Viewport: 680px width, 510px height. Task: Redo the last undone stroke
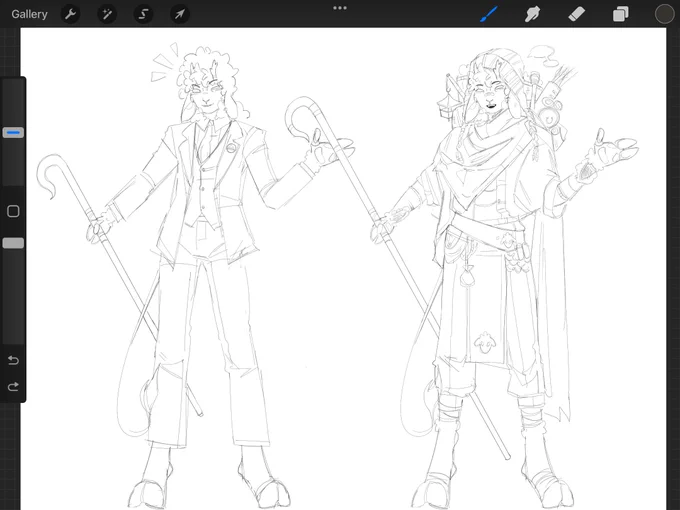(x=13, y=386)
